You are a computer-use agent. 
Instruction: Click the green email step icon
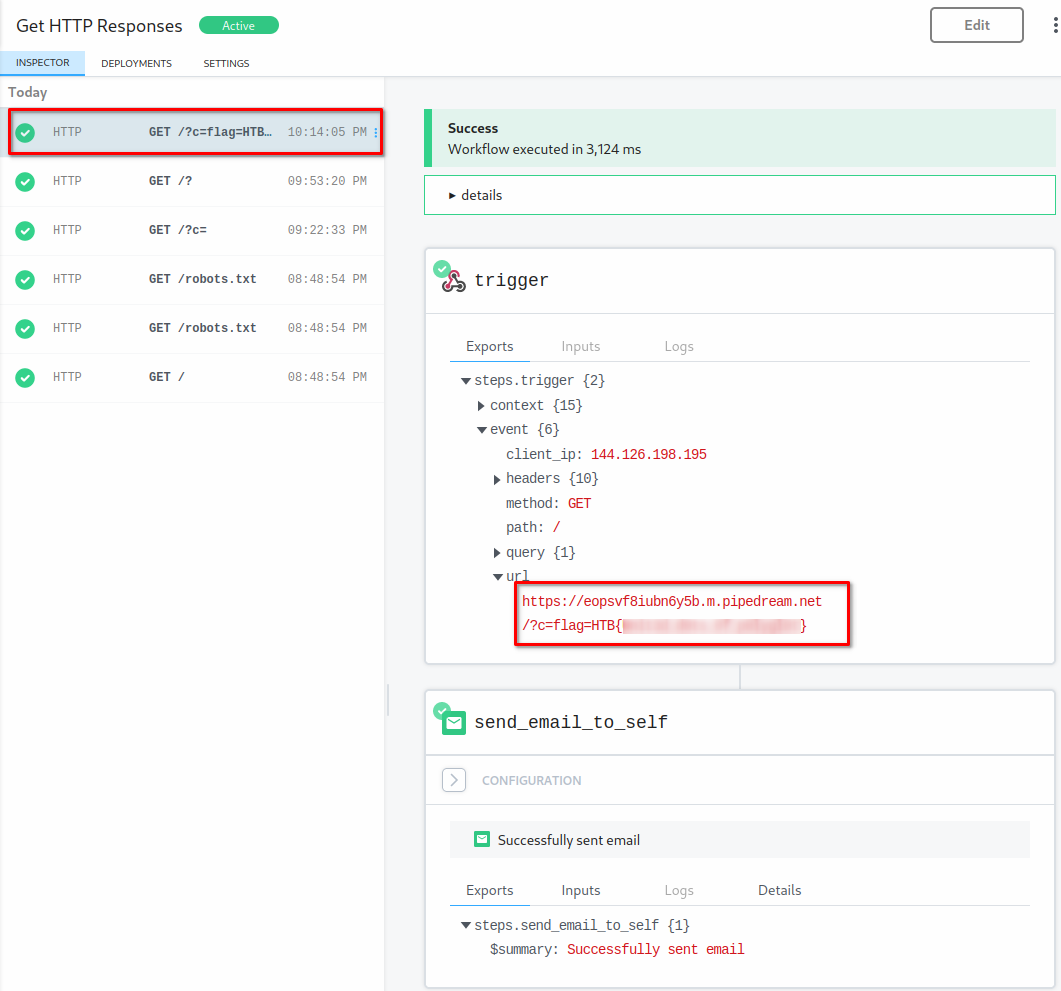[x=454, y=722]
